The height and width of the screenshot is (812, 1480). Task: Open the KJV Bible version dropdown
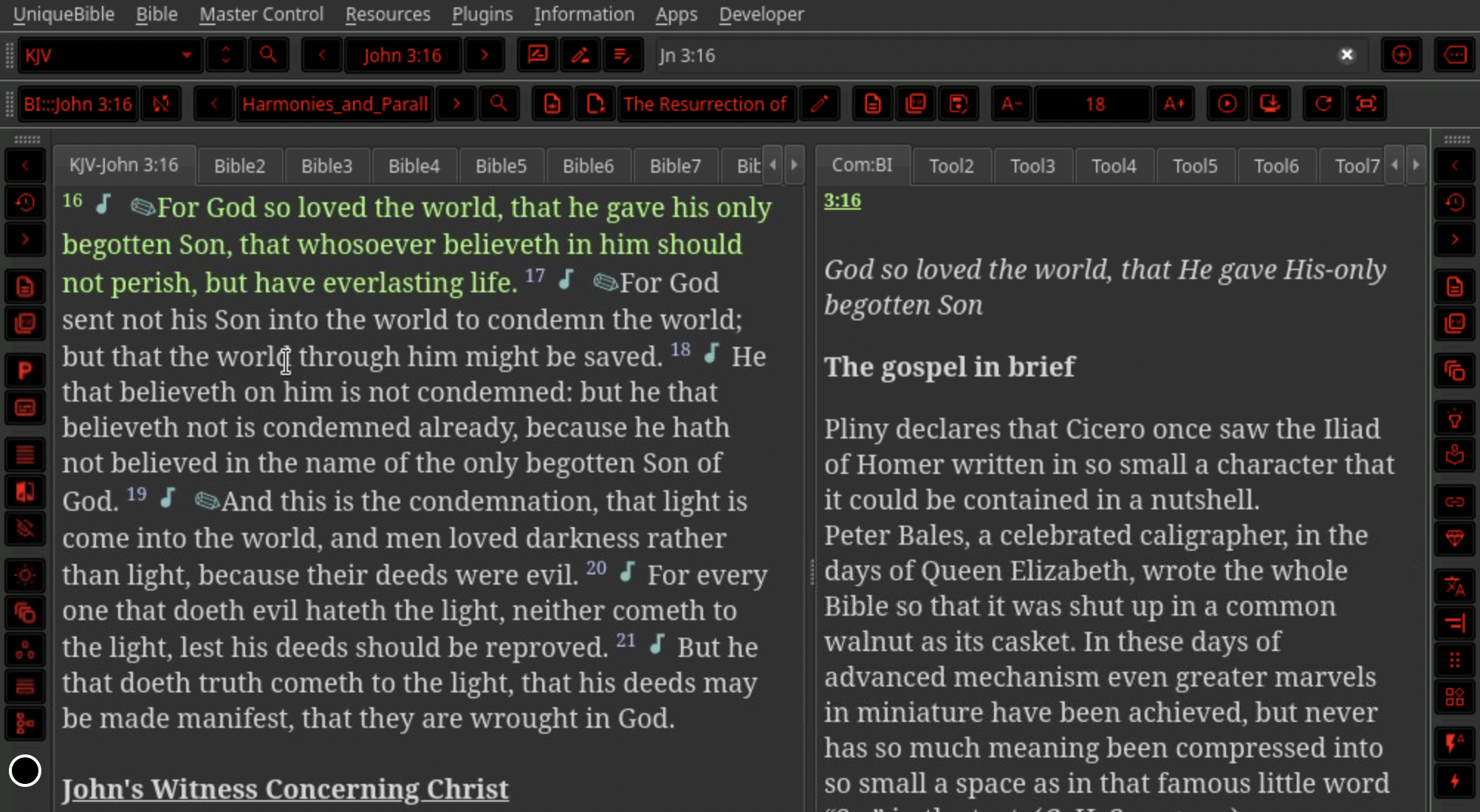[110, 55]
